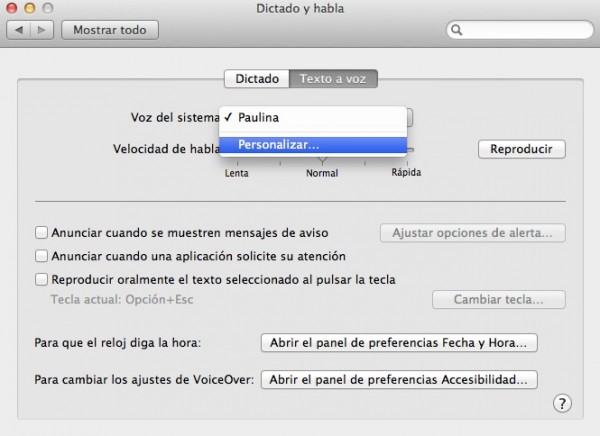This screenshot has width=600, height=436.
Task: Open the Accesibilidad preferences panel
Action: (x=399, y=380)
